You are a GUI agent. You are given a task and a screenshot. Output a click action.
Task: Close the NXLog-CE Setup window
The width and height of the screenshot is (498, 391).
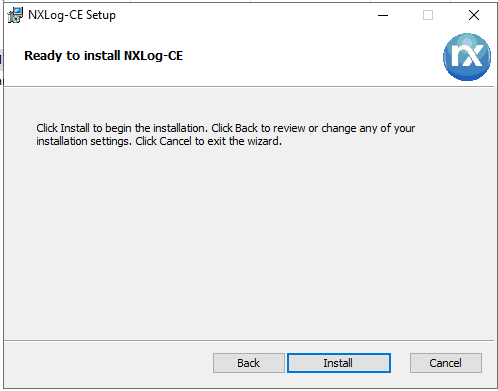[x=474, y=15]
